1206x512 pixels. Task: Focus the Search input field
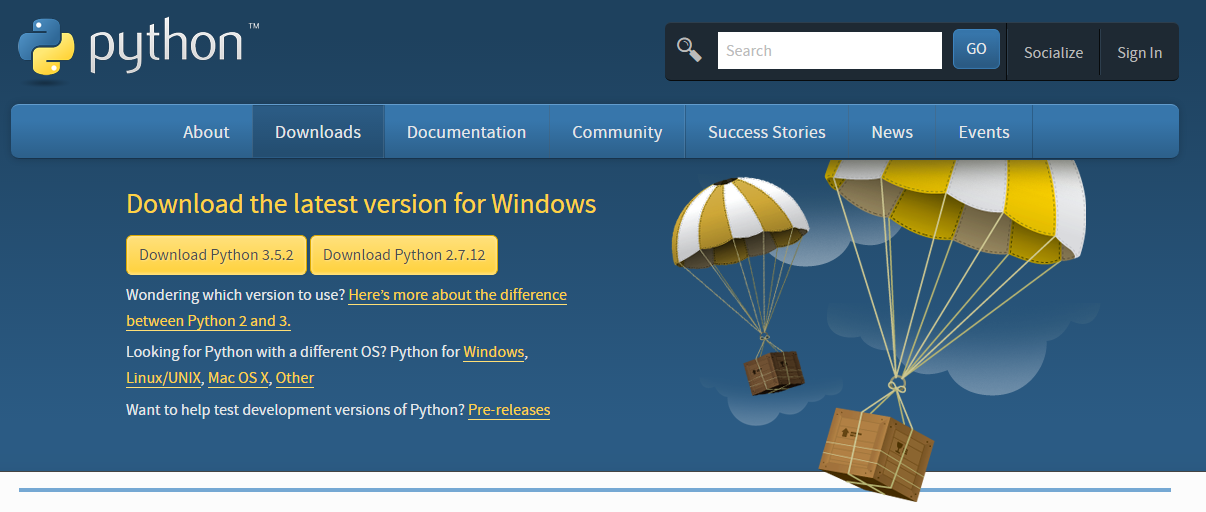tap(830, 50)
